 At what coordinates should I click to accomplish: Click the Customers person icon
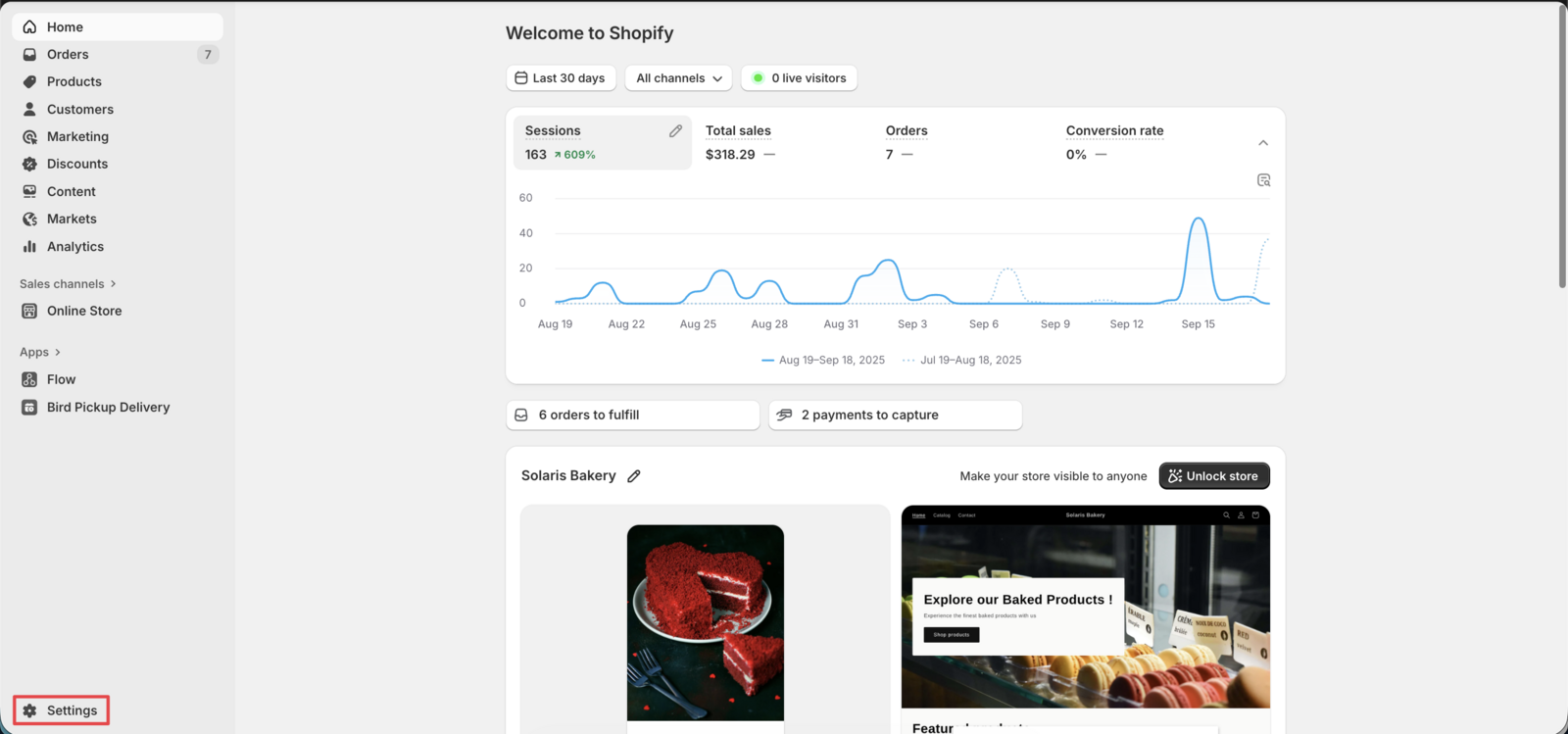point(29,110)
